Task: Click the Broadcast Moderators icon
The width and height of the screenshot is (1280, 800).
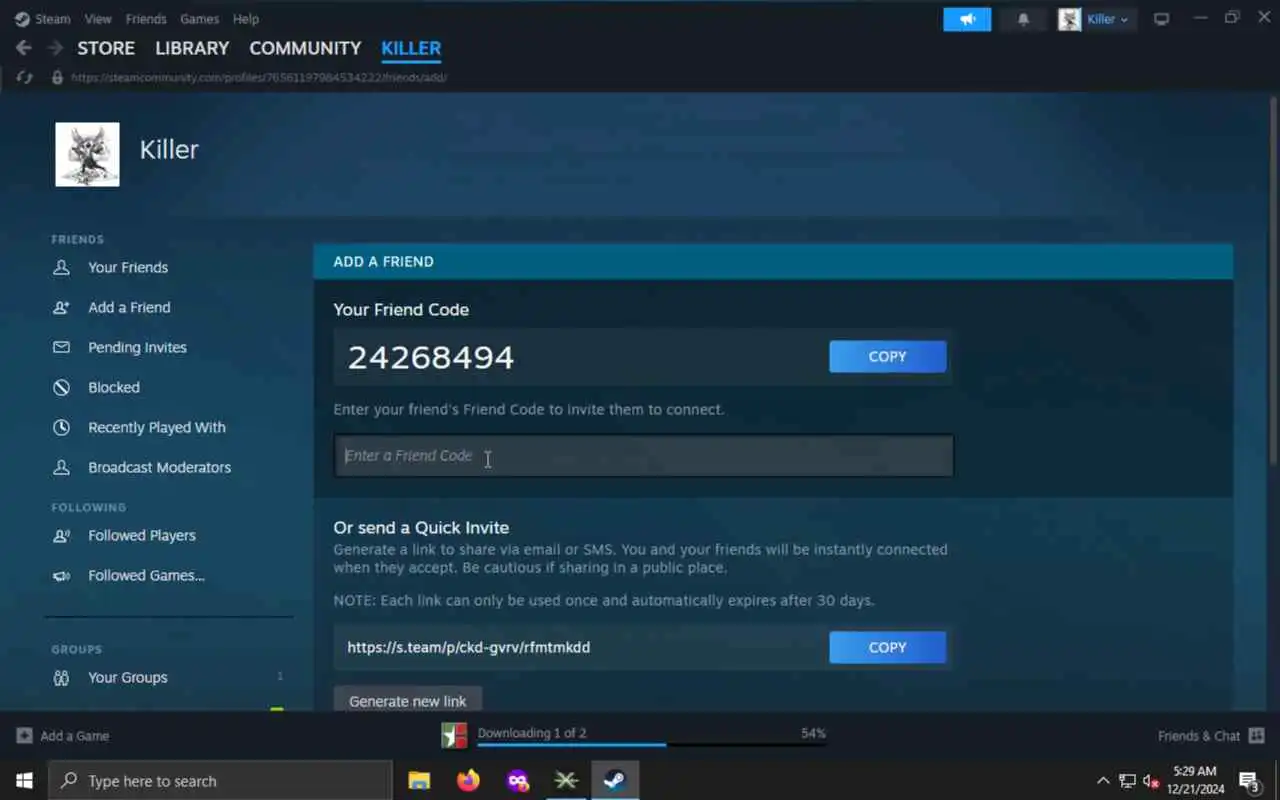Action: tap(62, 467)
